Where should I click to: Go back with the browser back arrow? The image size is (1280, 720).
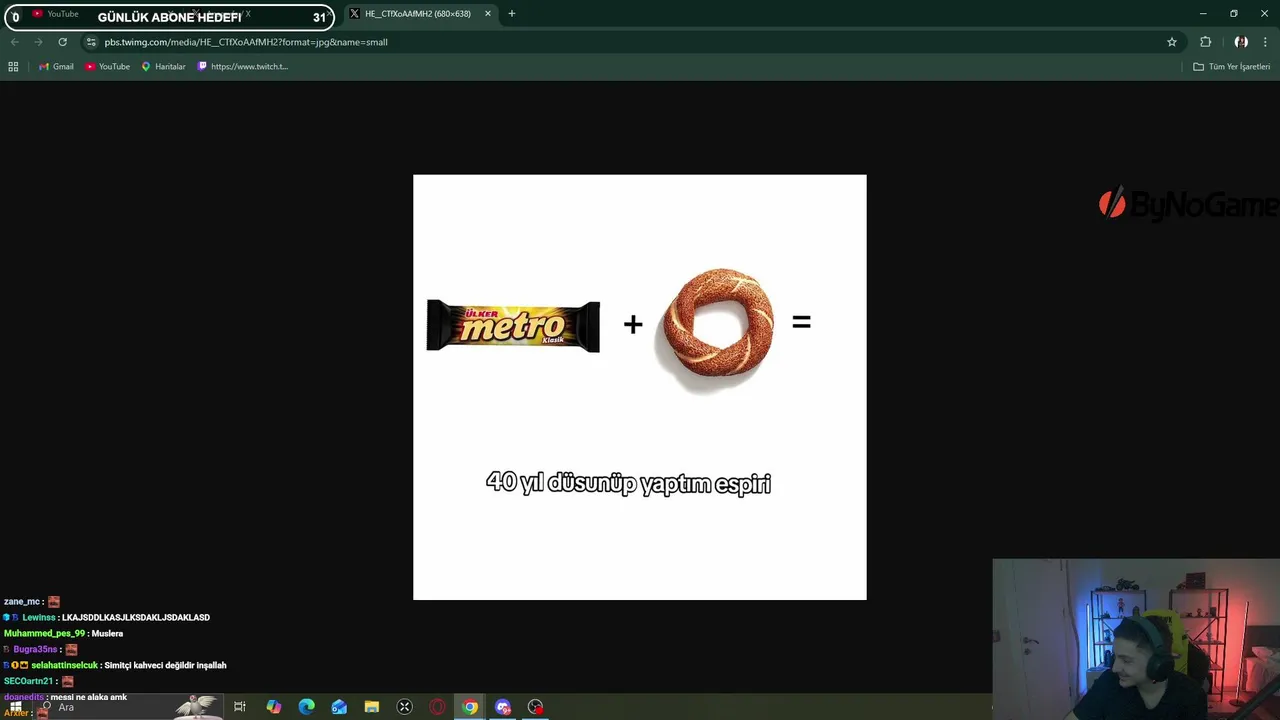[14, 42]
